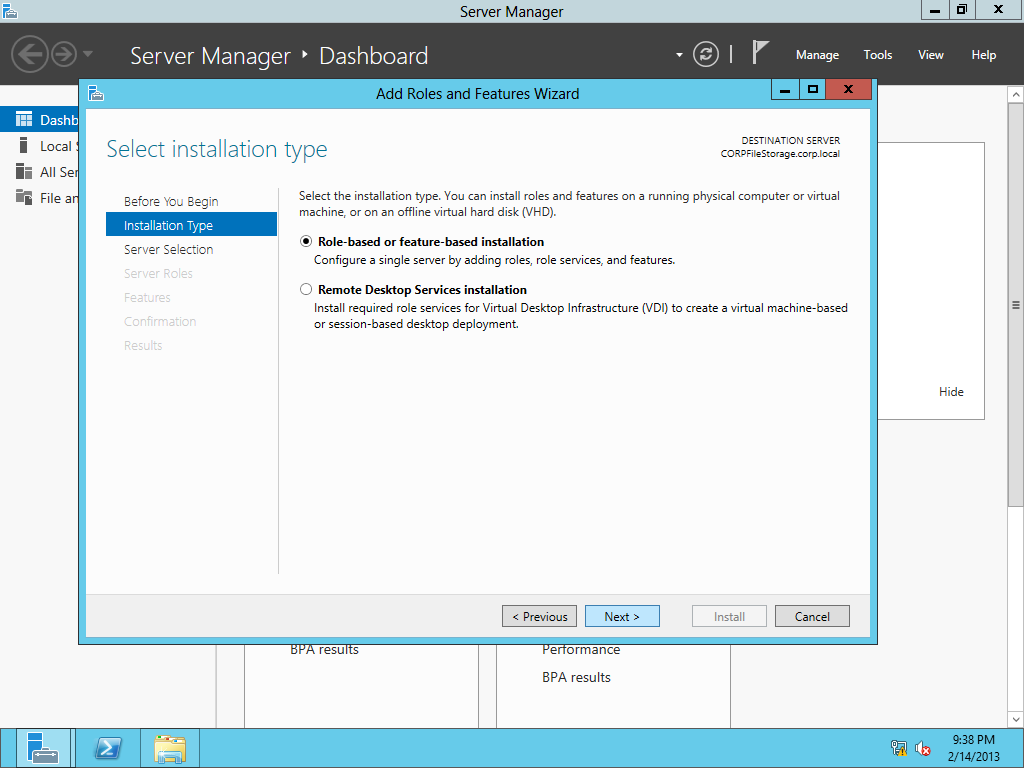Select Role-based or feature-based installation
The width and height of the screenshot is (1024, 768).
[x=306, y=242]
